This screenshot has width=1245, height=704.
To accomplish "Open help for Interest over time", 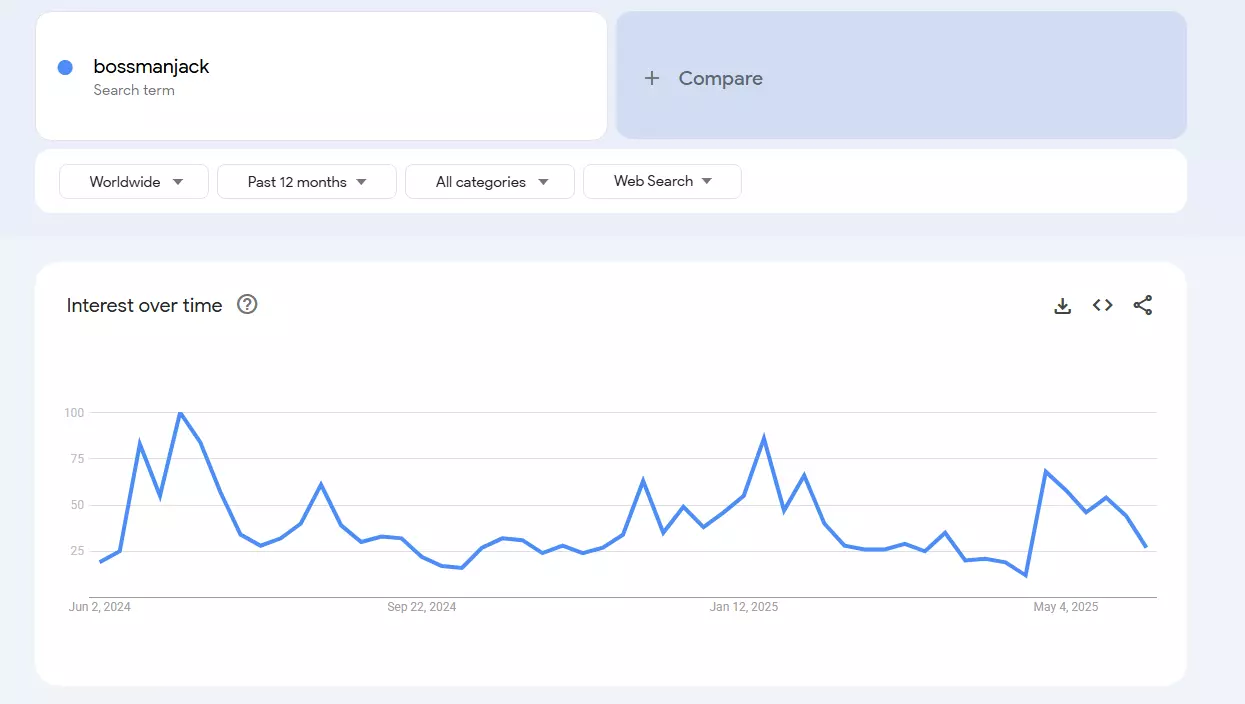I will [x=247, y=304].
